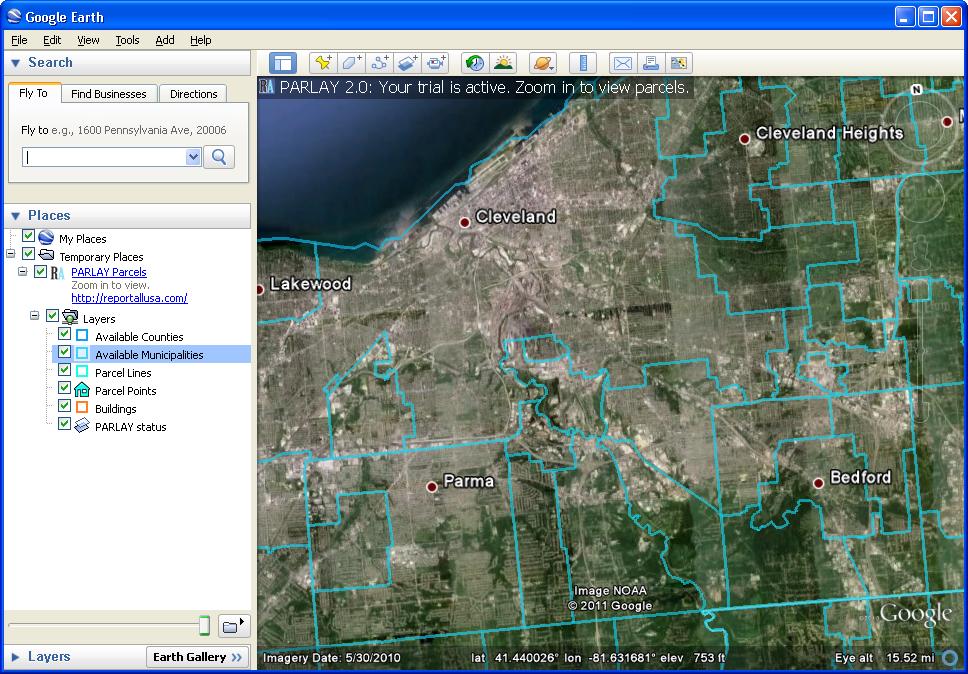Click the Parcel Points house icon
This screenshot has width=968, height=674.
pyautogui.click(x=81, y=389)
